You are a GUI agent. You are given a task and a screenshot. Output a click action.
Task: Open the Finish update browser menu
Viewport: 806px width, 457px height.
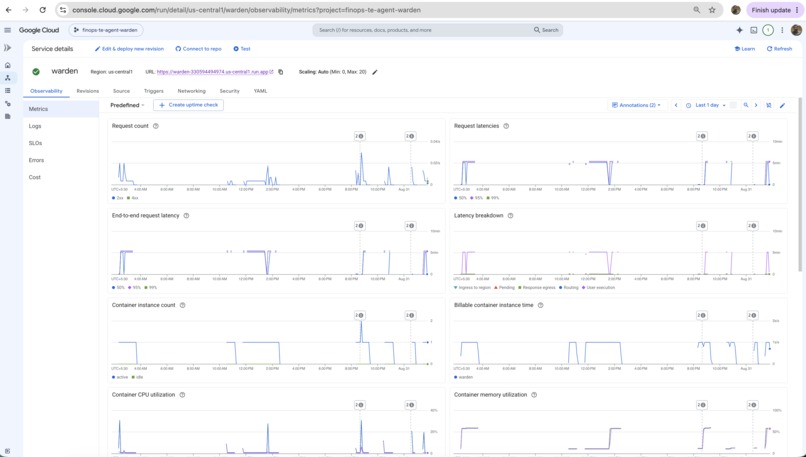pyautogui.click(x=775, y=10)
